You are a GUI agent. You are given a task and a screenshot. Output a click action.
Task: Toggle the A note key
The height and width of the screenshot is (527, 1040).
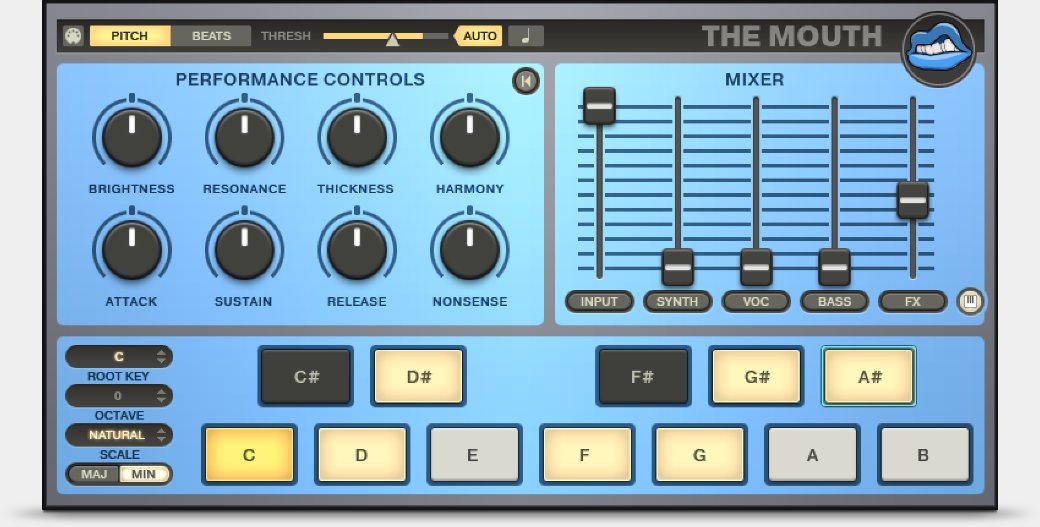pos(812,455)
